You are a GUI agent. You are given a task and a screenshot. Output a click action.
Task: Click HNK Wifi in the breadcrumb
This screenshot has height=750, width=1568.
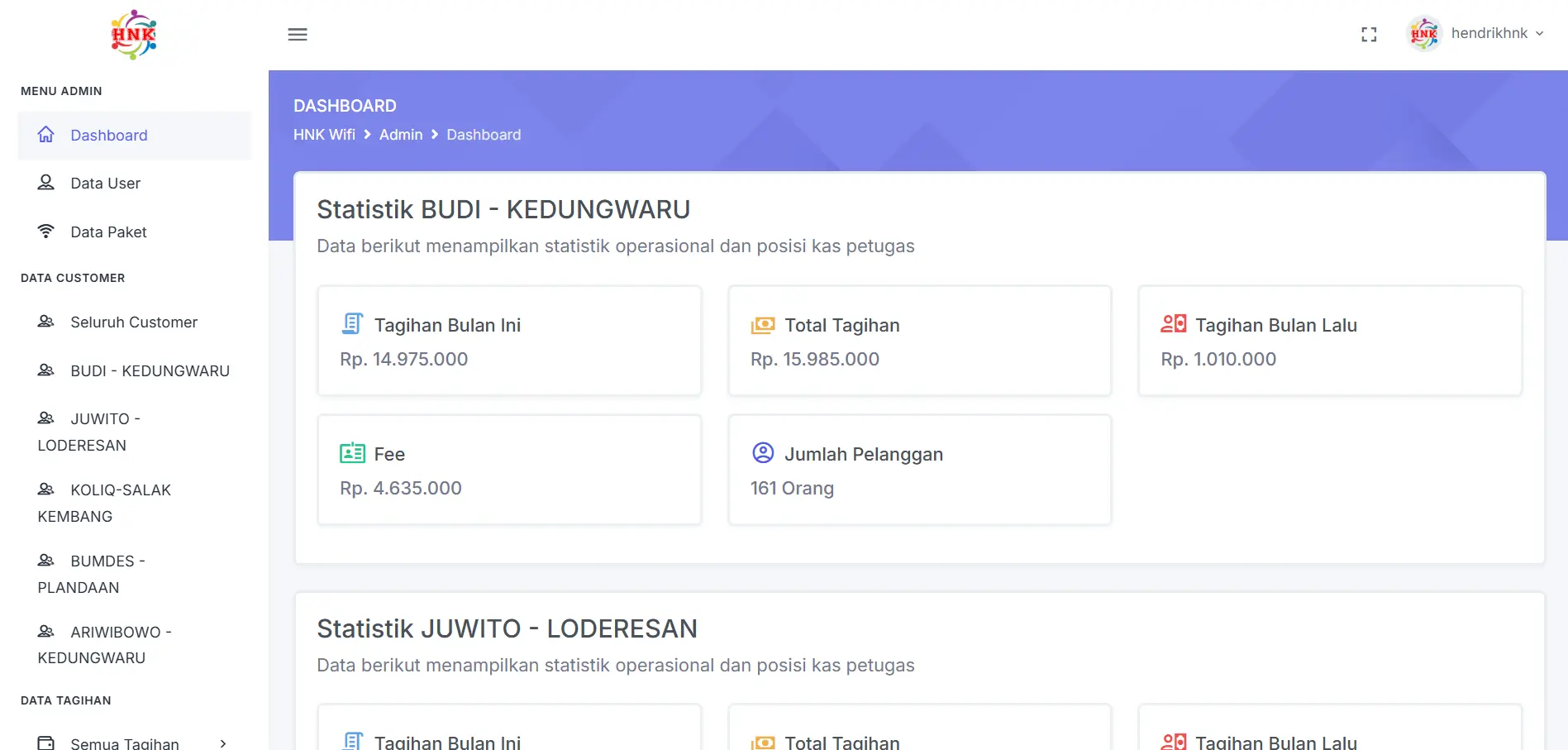324,135
